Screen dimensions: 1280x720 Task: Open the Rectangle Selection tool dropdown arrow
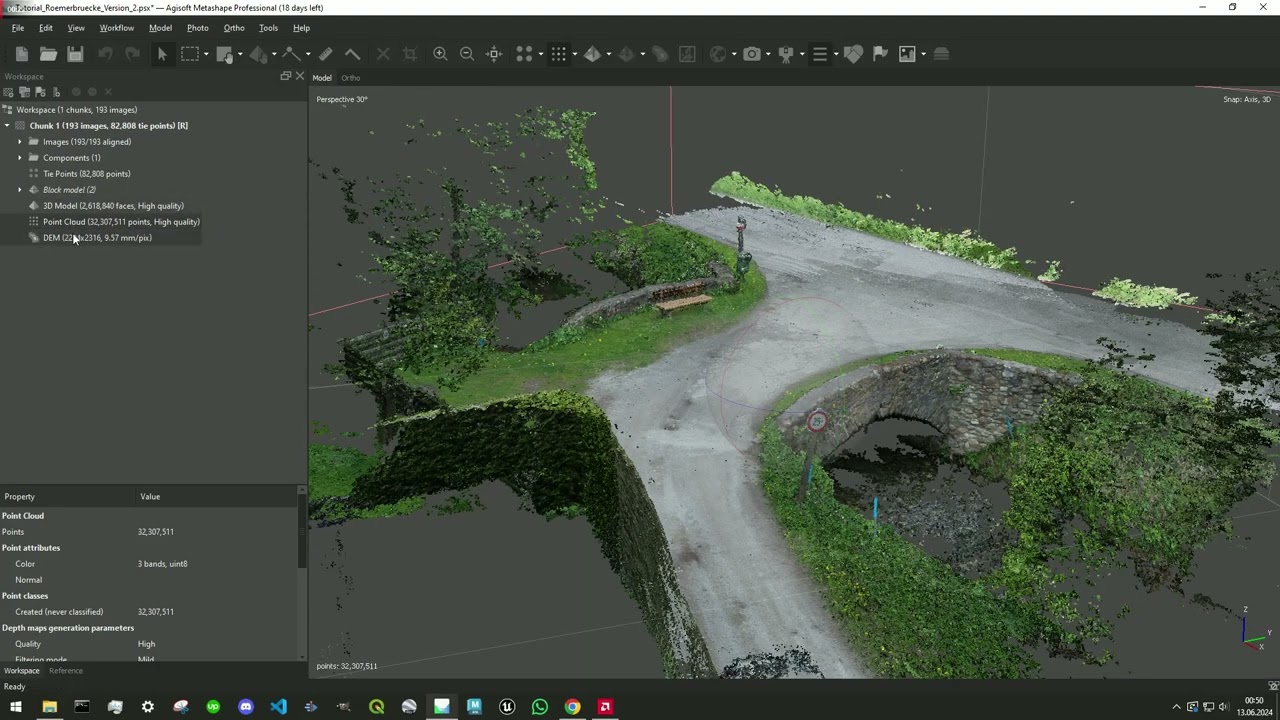(x=205, y=54)
